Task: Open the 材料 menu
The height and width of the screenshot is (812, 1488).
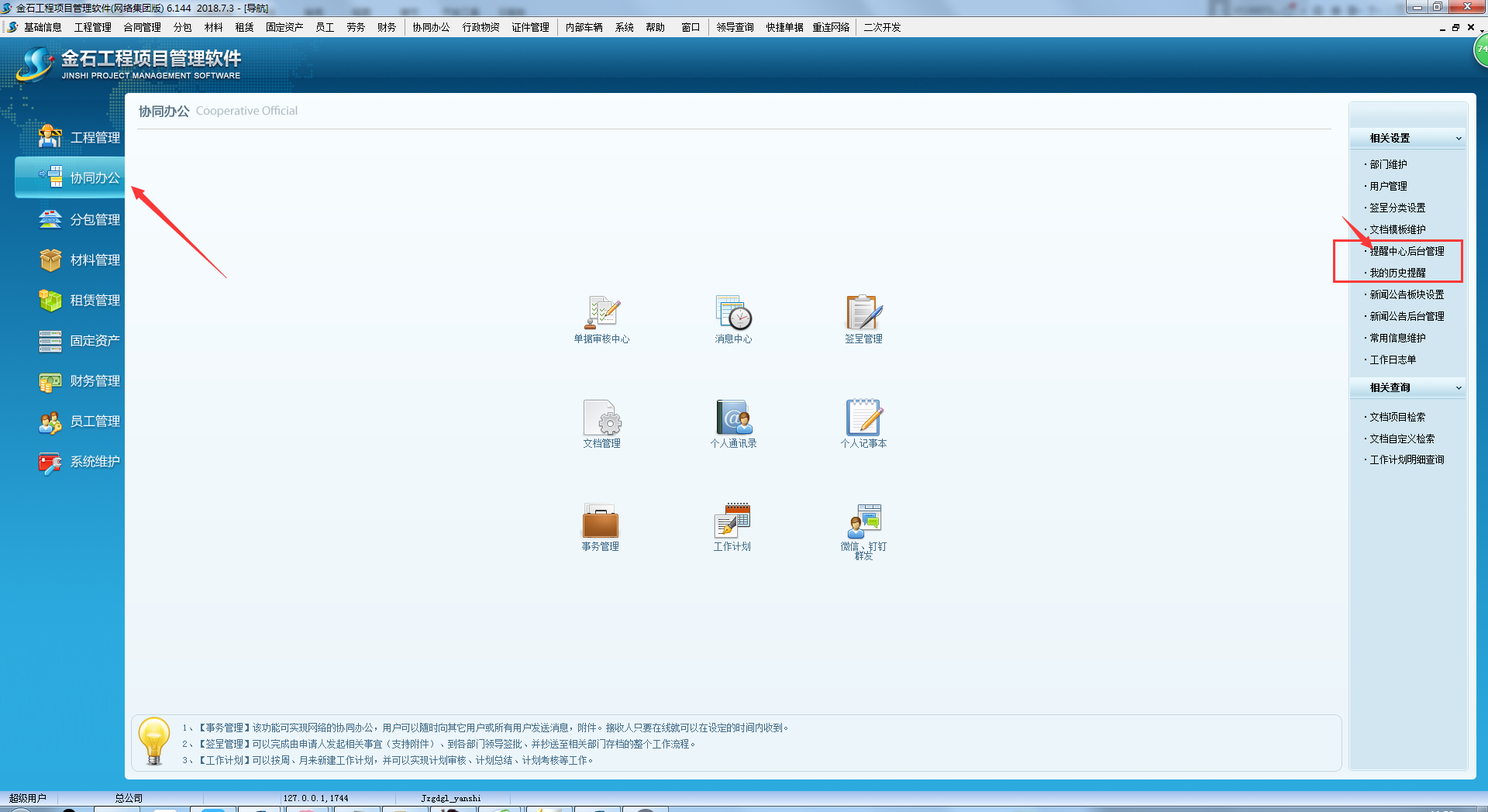Action: click(214, 27)
